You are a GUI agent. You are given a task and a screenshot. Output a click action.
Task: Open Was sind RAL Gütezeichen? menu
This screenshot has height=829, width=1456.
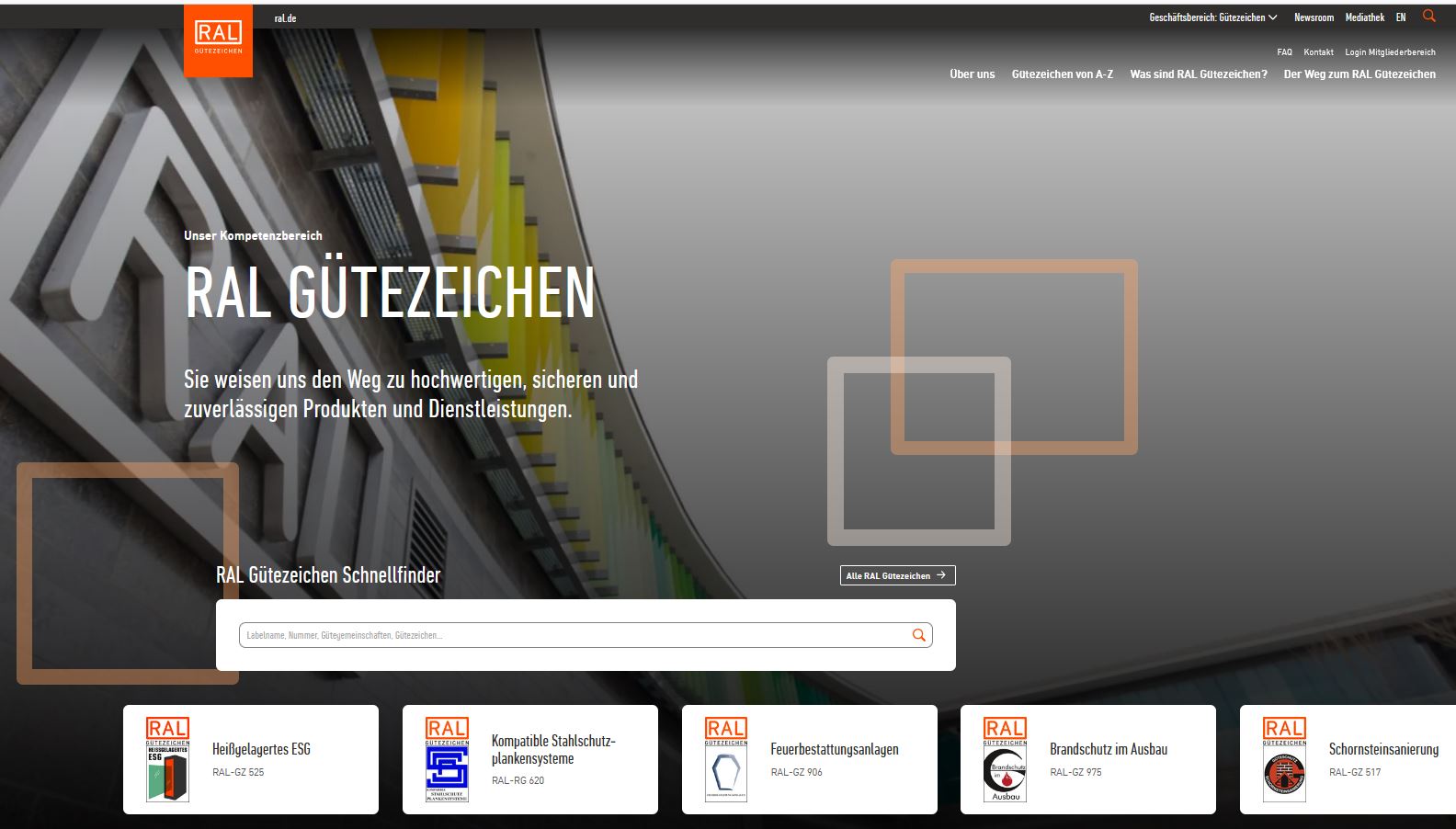[1198, 74]
